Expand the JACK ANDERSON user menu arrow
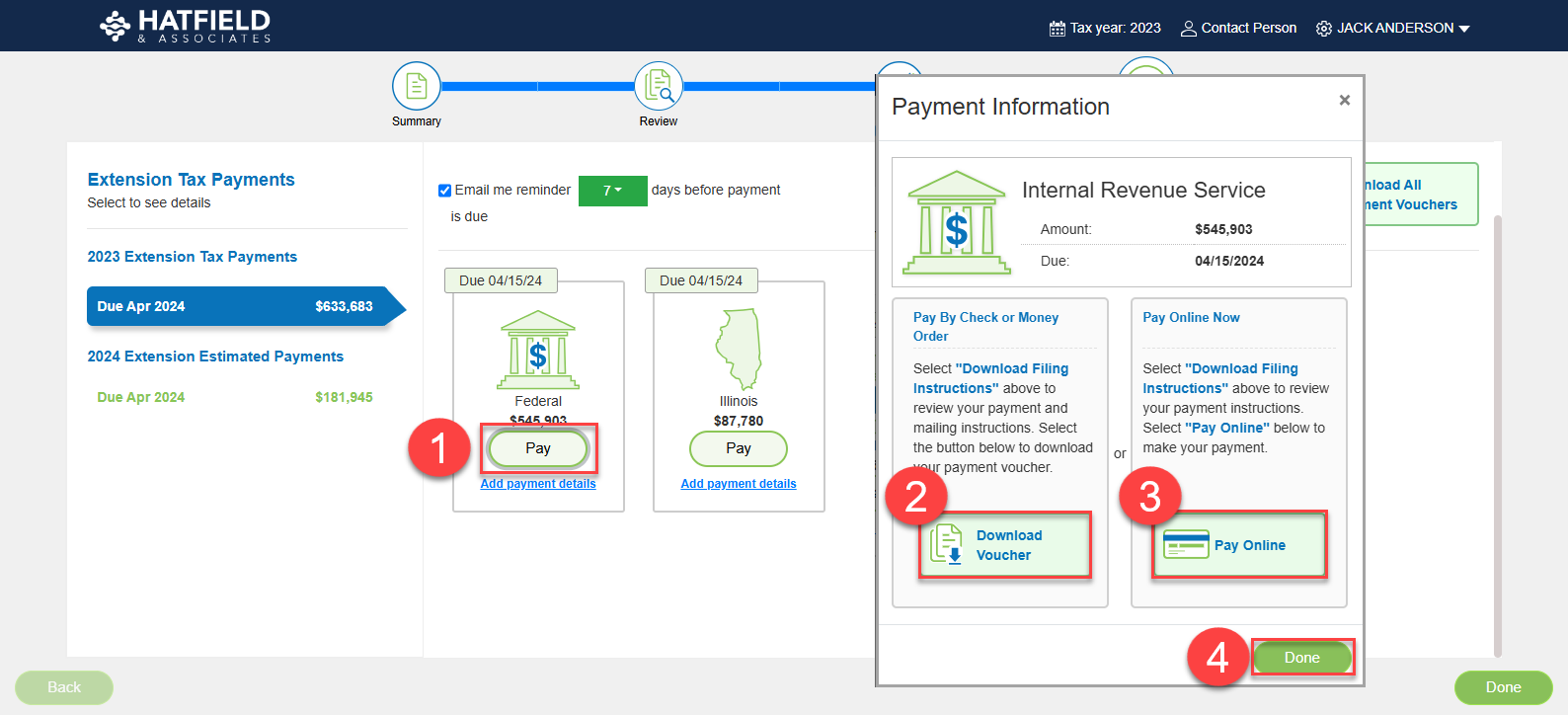Image resolution: width=1568 pixels, height=715 pixels. tap(1464, 29)
